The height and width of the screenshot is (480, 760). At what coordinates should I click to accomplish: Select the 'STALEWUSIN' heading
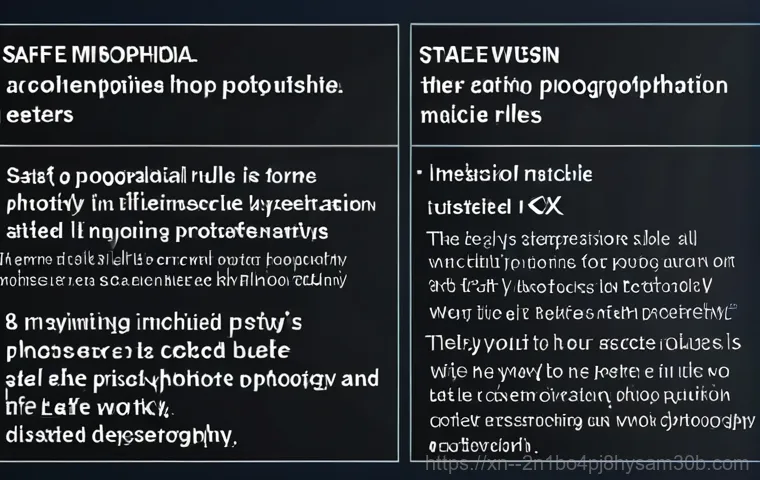pos(489,55)
